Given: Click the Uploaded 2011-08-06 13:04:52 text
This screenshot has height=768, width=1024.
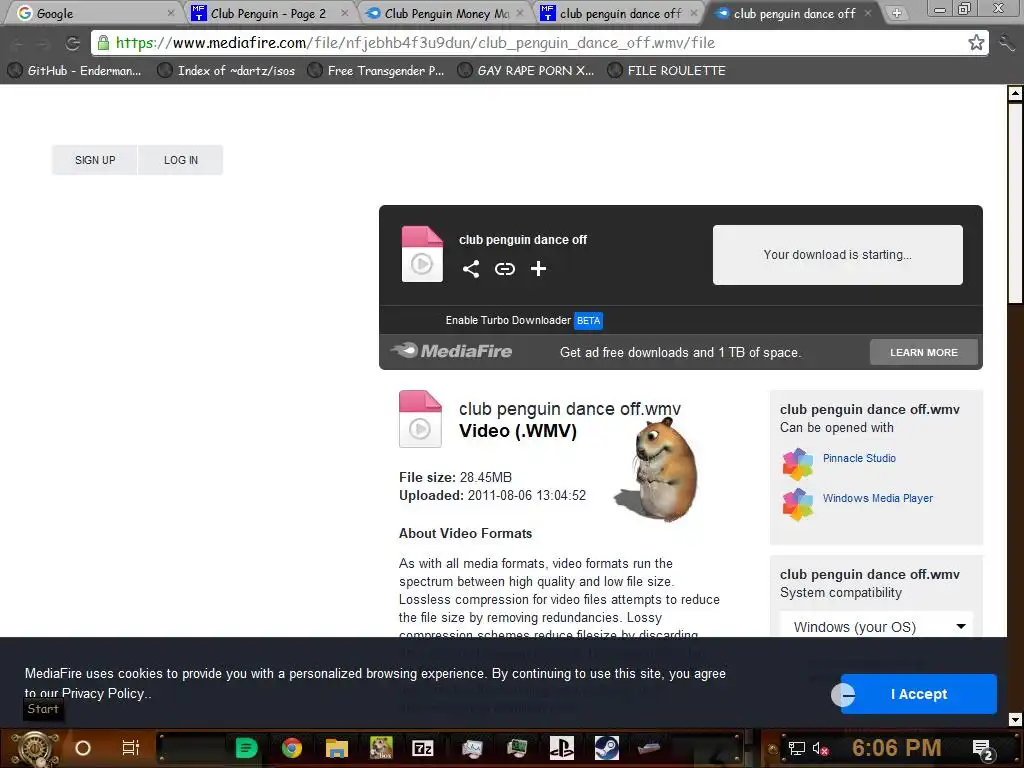Looking at the screenshot, I should click(x=492, y=495).
